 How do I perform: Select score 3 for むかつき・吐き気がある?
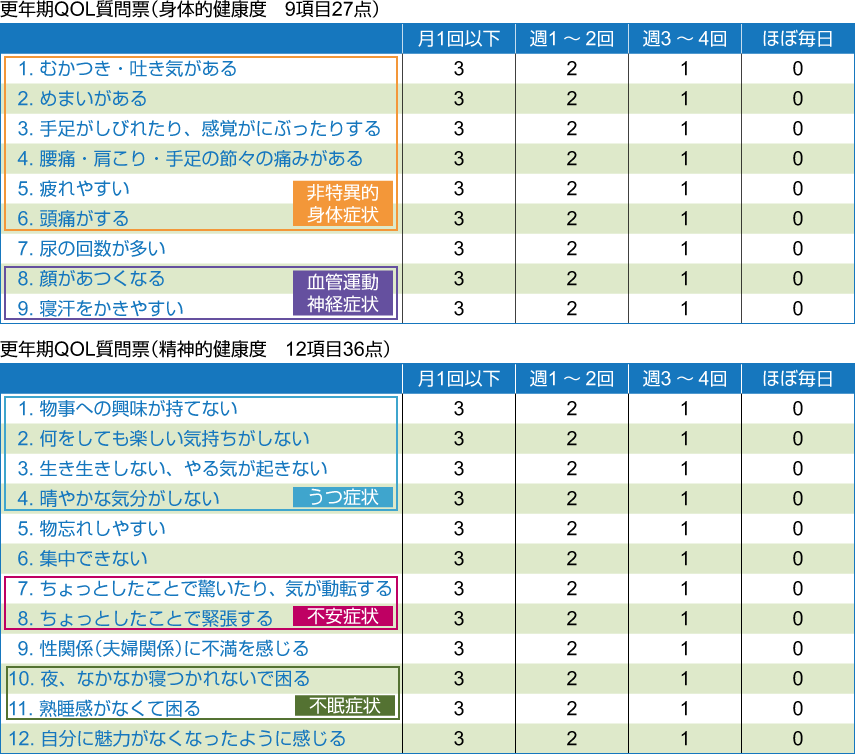458,69
